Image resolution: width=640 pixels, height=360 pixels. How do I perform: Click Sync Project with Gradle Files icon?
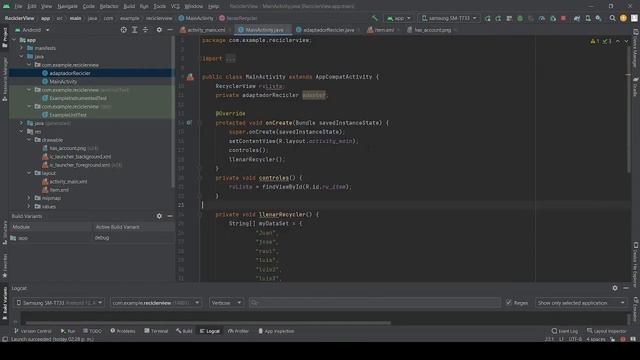coord(577,18)
